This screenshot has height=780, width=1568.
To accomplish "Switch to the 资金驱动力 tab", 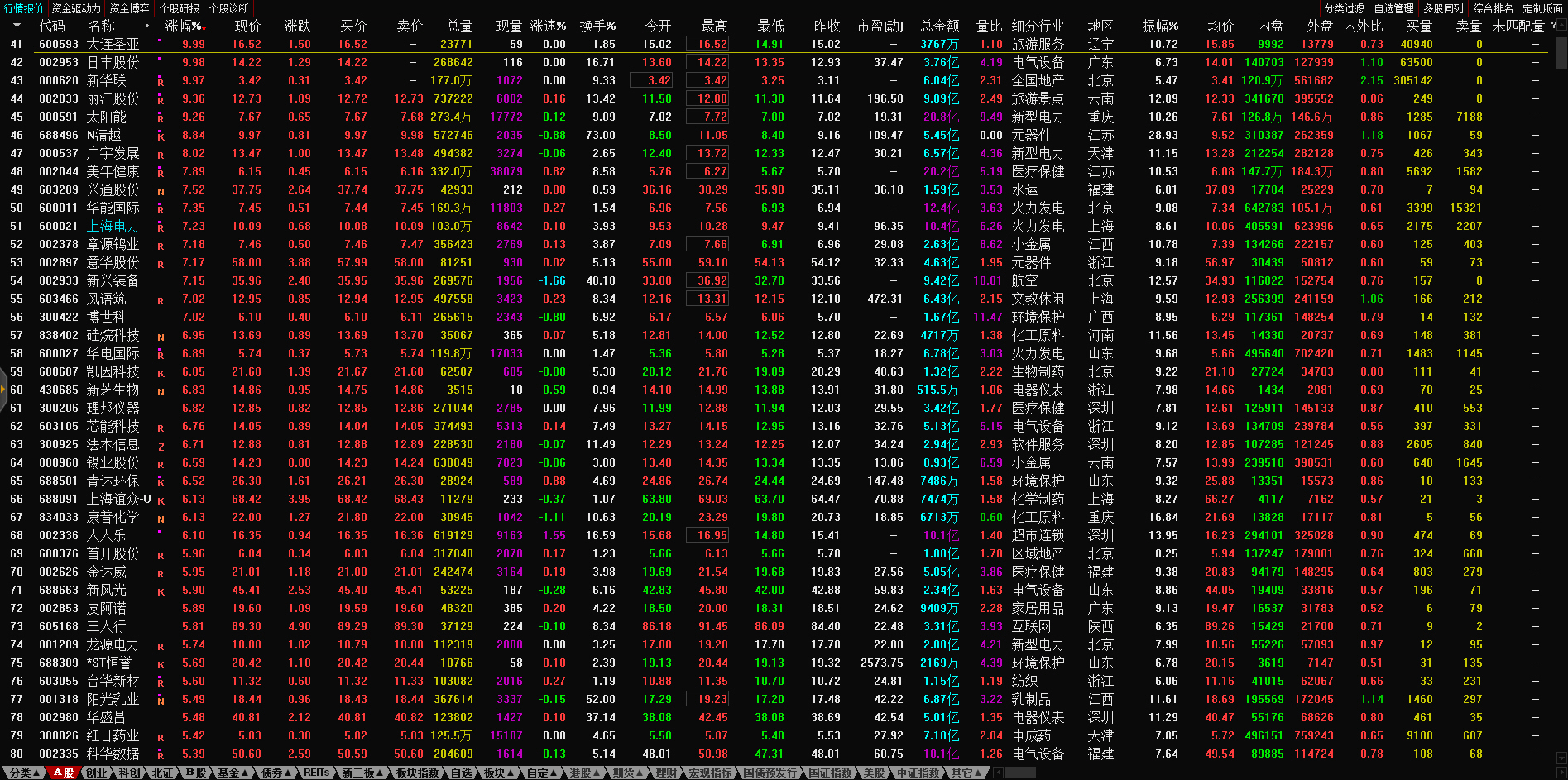I will click(x=76, y=8).
